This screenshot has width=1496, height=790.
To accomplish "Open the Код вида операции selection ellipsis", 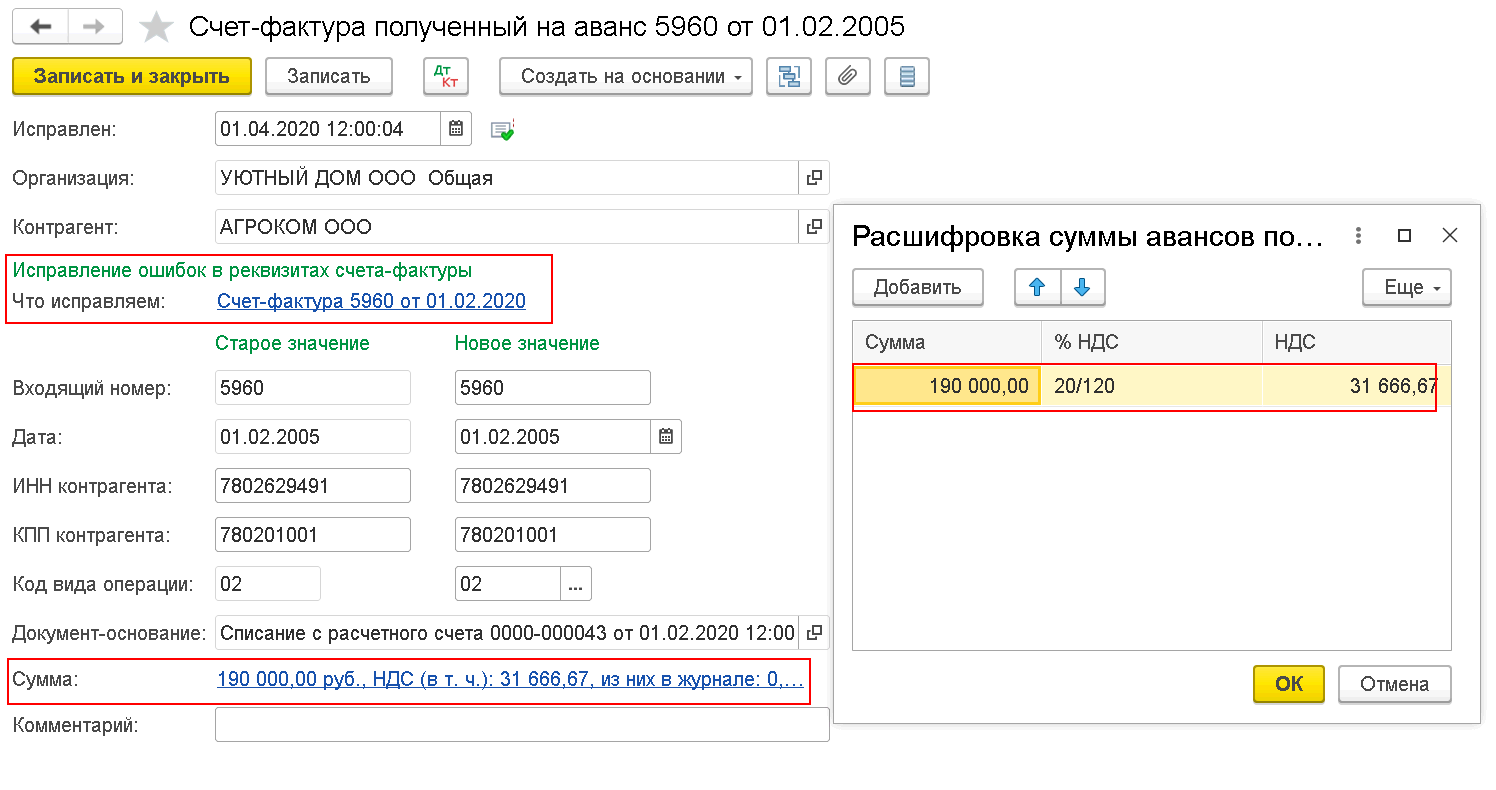I will coord(575,584).
